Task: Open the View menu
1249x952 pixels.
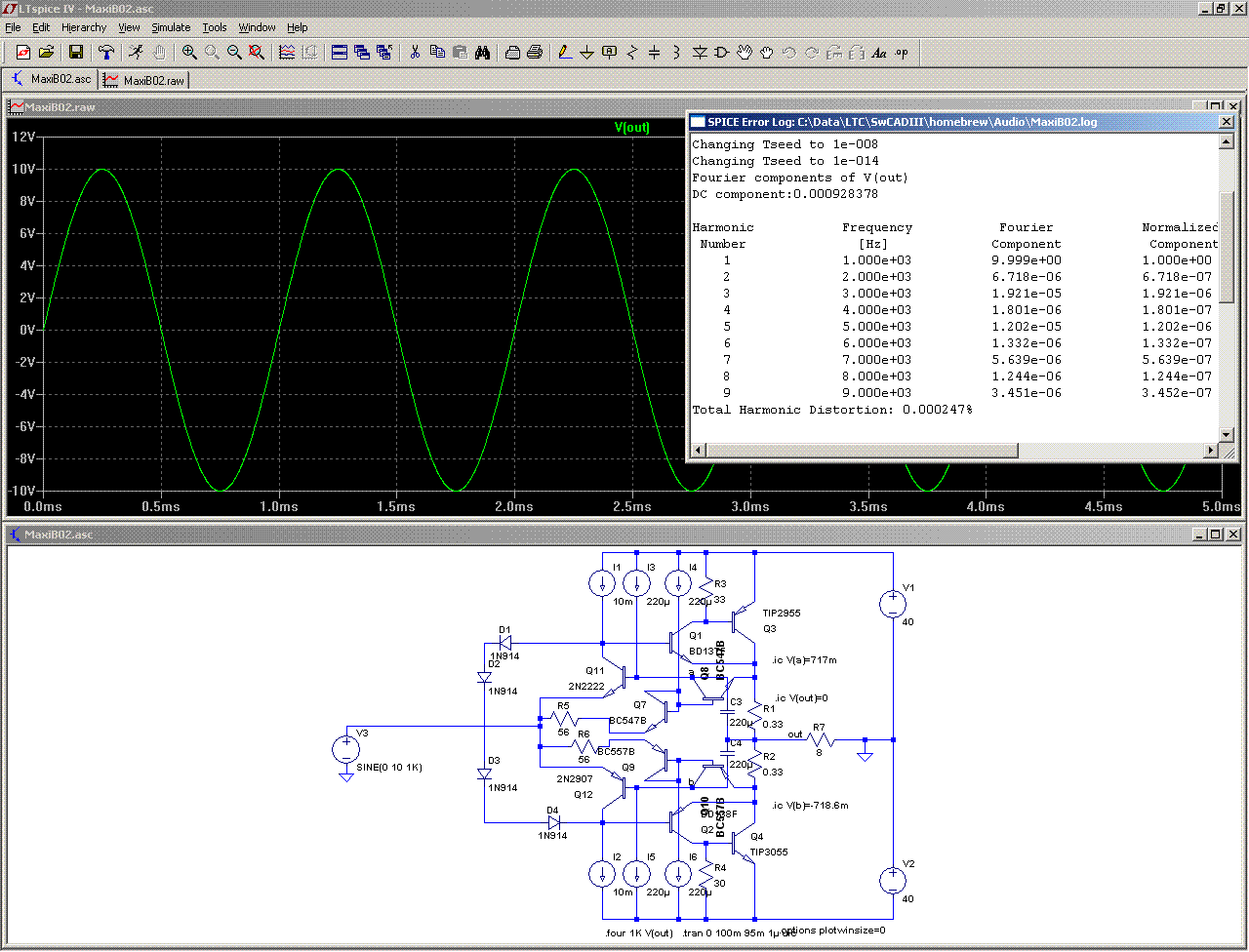Action: [129, 27]
